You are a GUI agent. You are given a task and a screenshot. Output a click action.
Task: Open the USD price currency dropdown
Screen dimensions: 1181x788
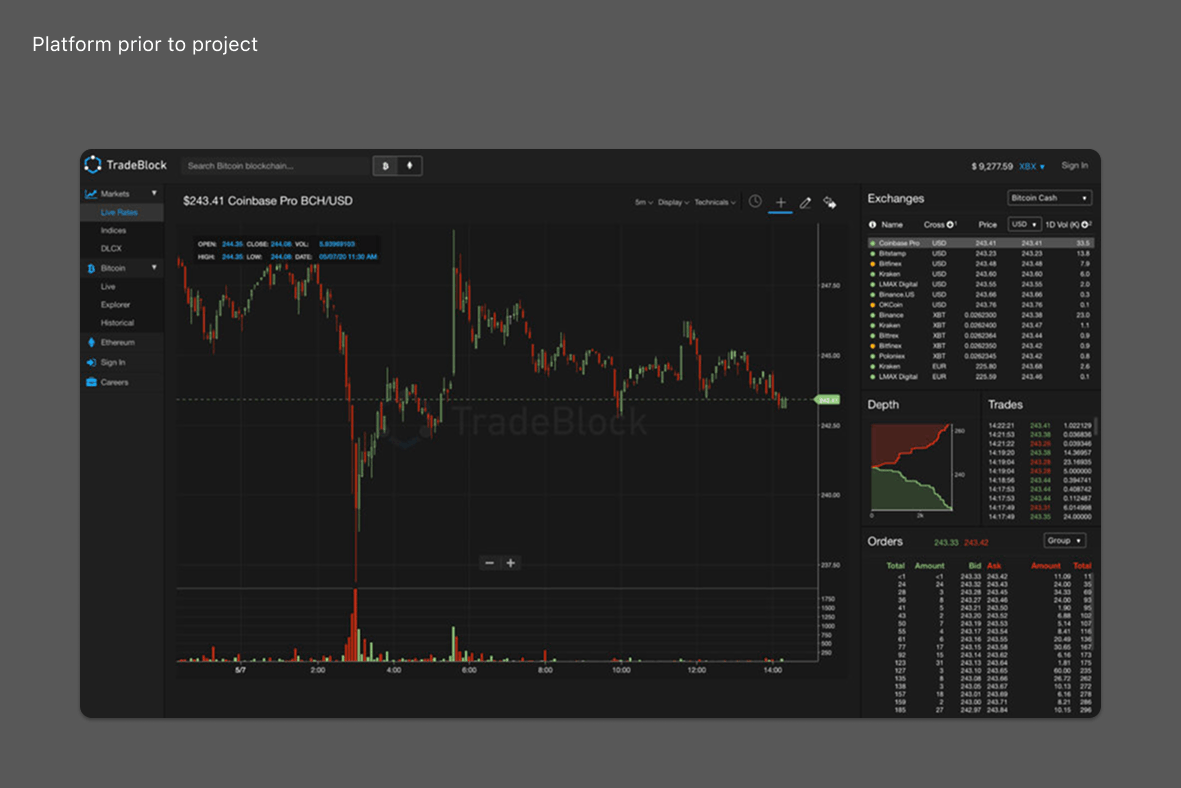1024,224
